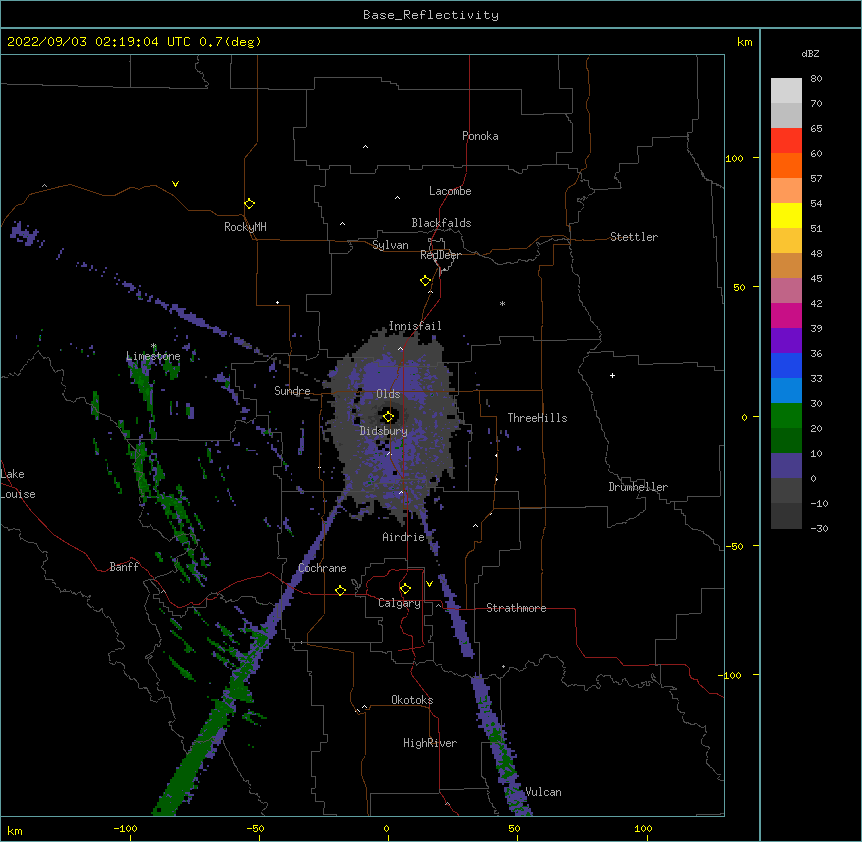This screenshot has height=842, width=862.
Task: Select the Lacombe city label
Action: [x=450, y=191]
